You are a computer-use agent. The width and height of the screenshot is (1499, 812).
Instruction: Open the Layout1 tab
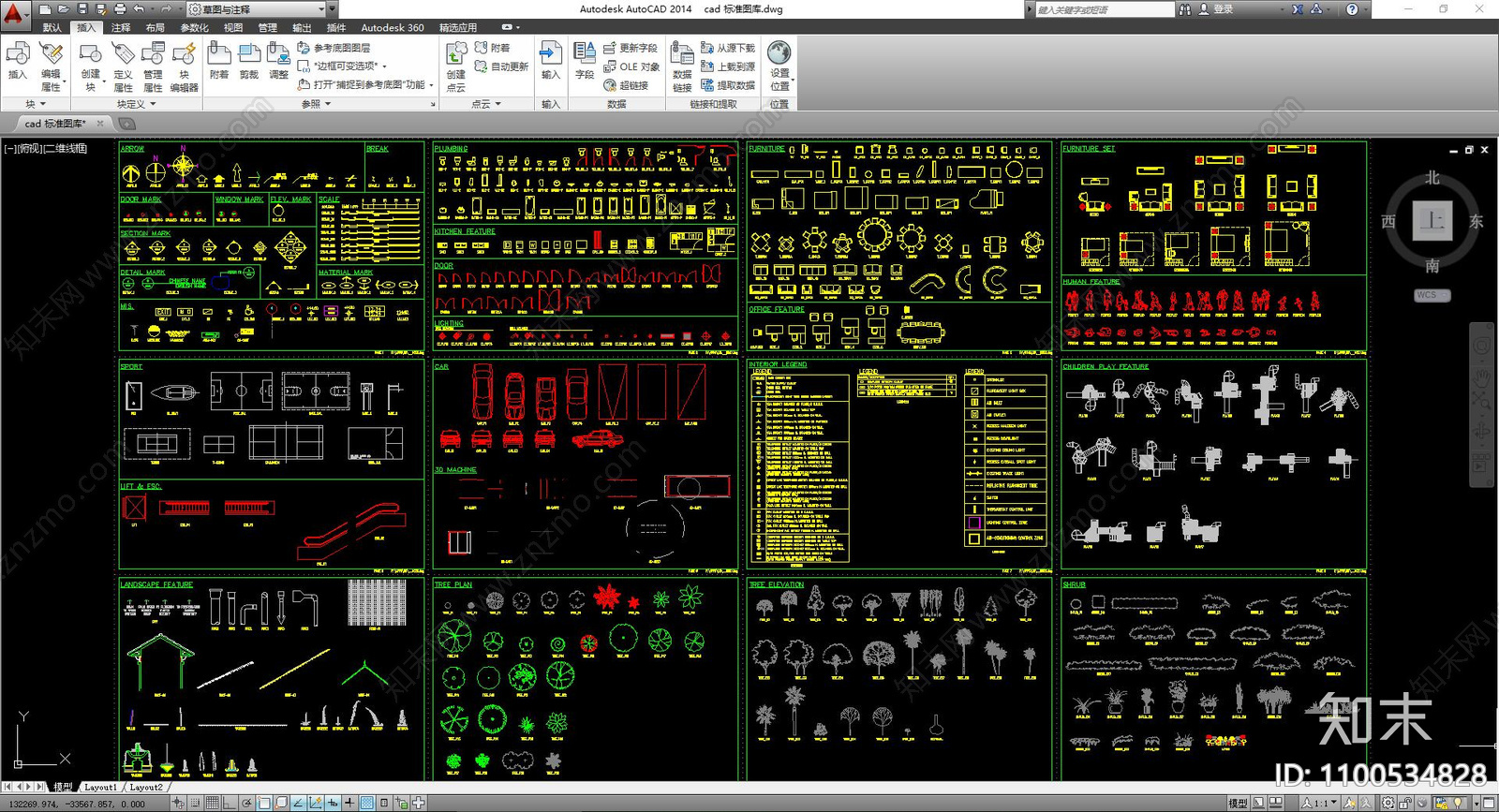click(x=100, y=788)
